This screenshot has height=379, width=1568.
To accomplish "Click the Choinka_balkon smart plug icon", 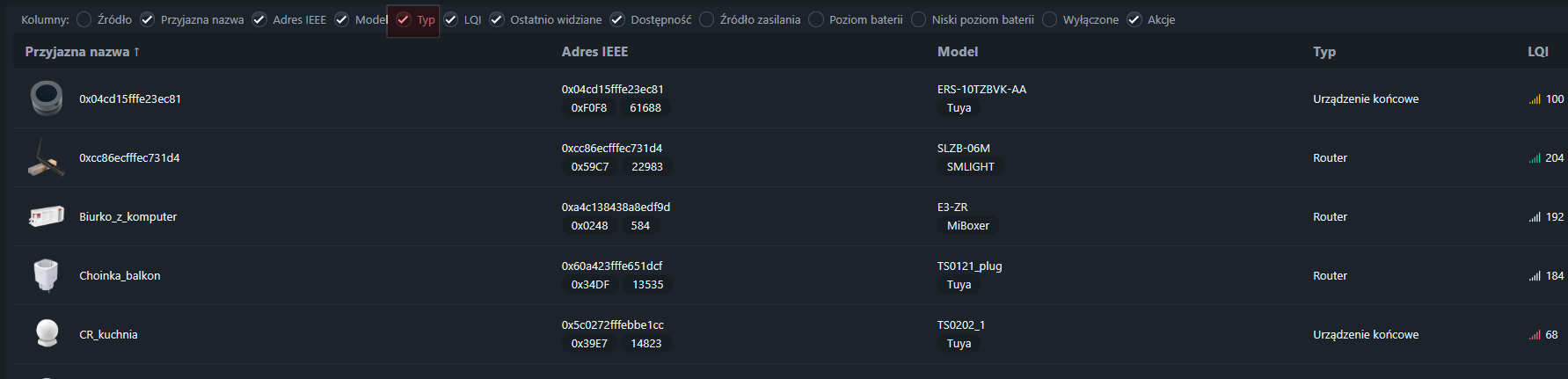I will (x=46, y=275).
